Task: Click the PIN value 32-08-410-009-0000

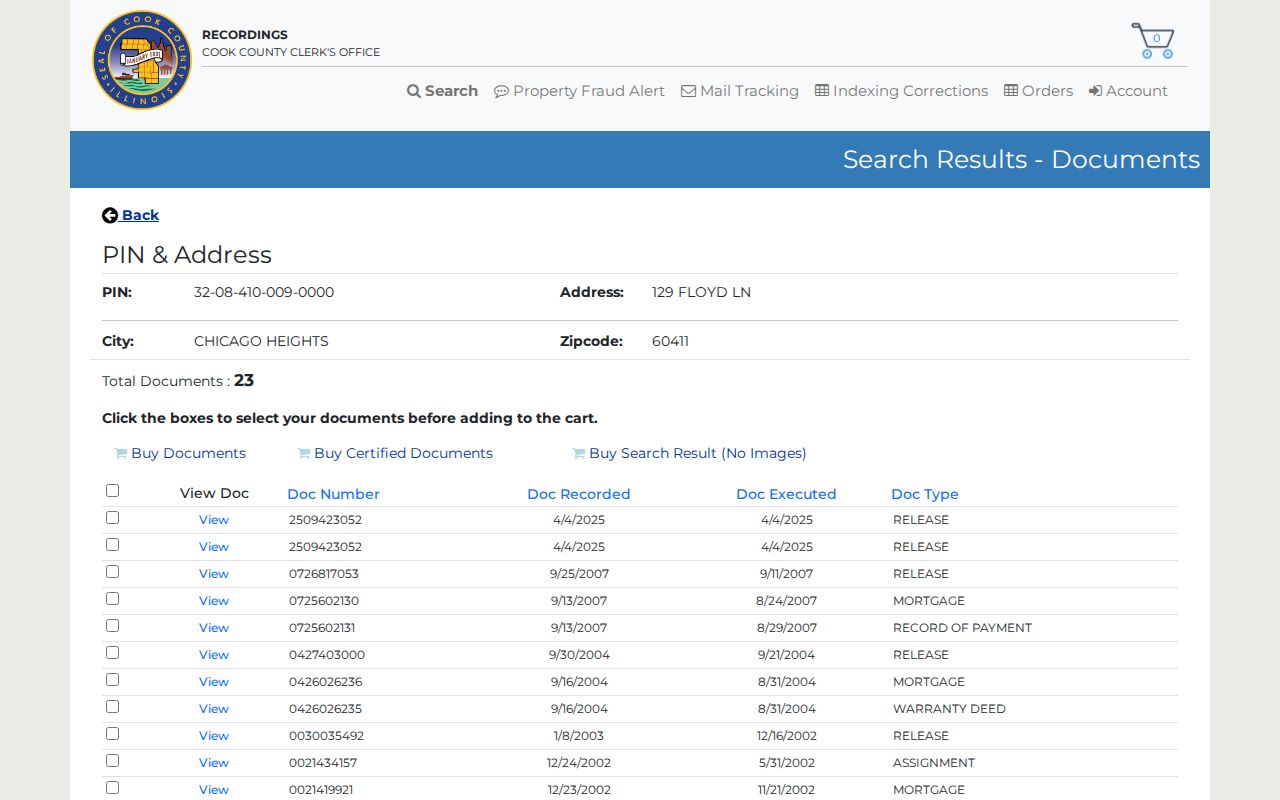Action: click(x=264, y=292)
